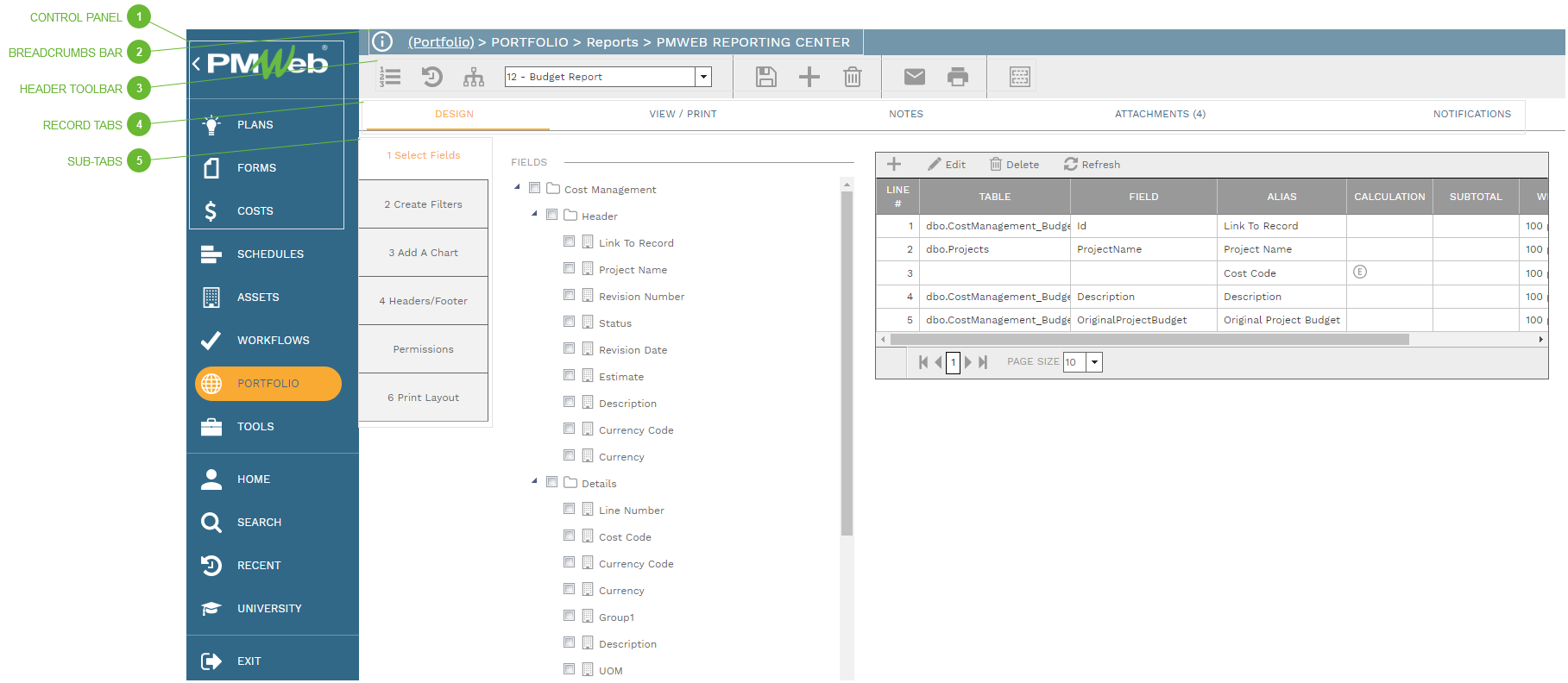Screen dimensions: 1568x683
Task: Click the fields tree vertical scrollbar
Action: pos(847,362)
